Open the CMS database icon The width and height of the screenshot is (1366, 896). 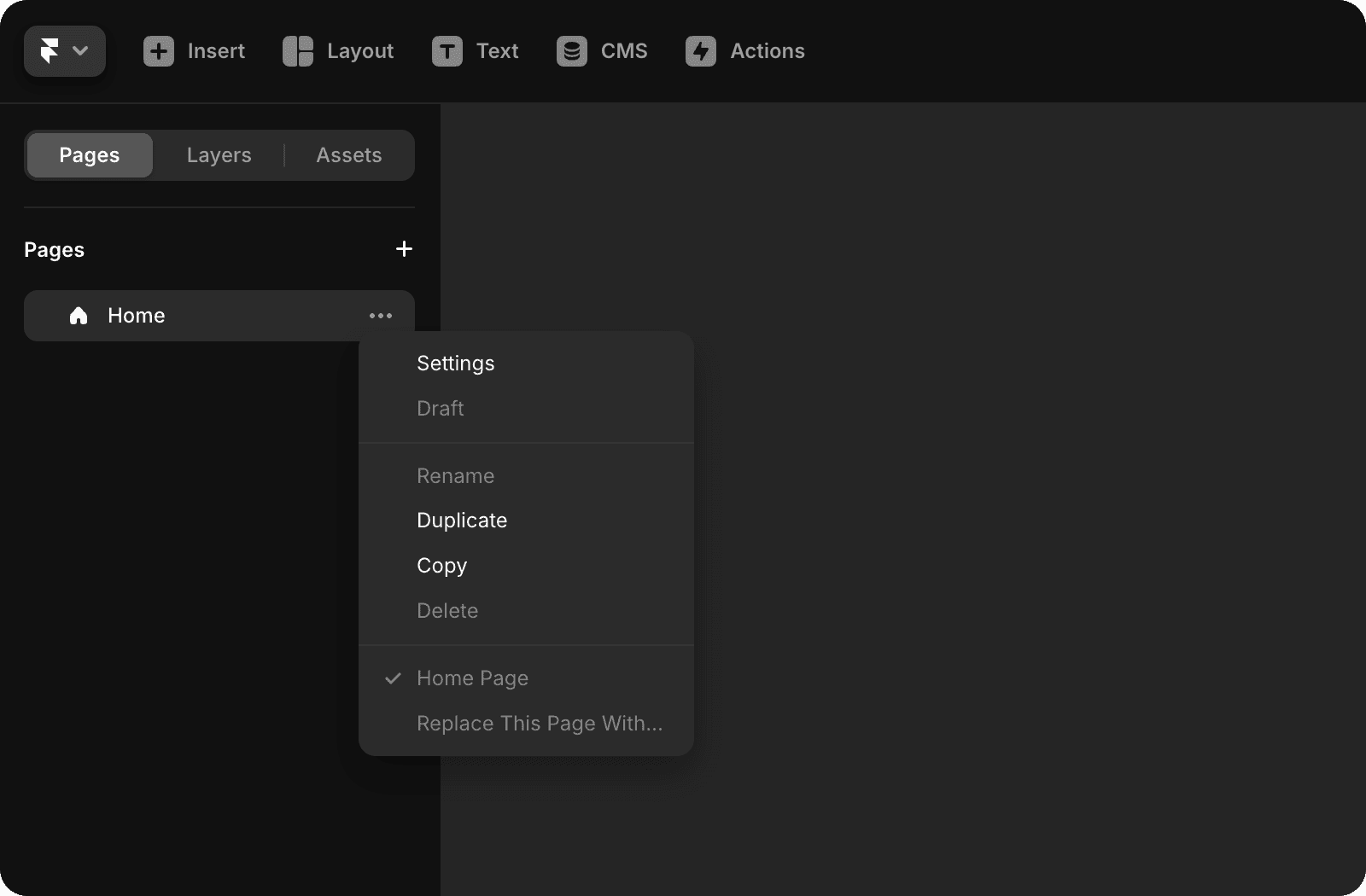pos(571,51)
